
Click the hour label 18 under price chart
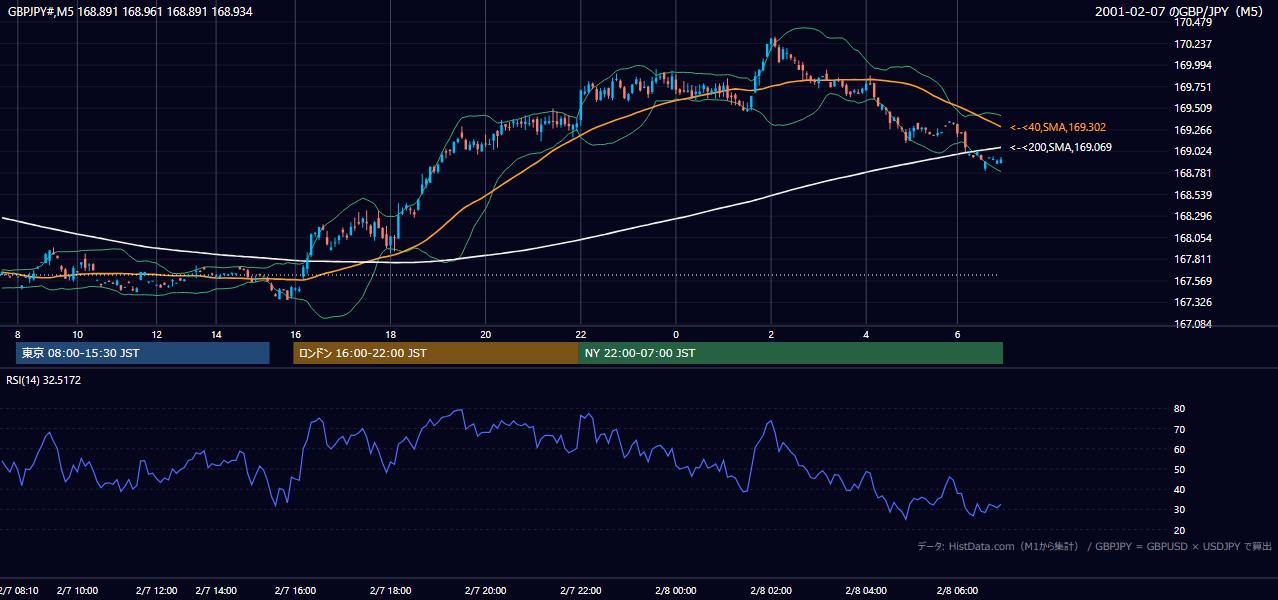(x=390, y=334)
